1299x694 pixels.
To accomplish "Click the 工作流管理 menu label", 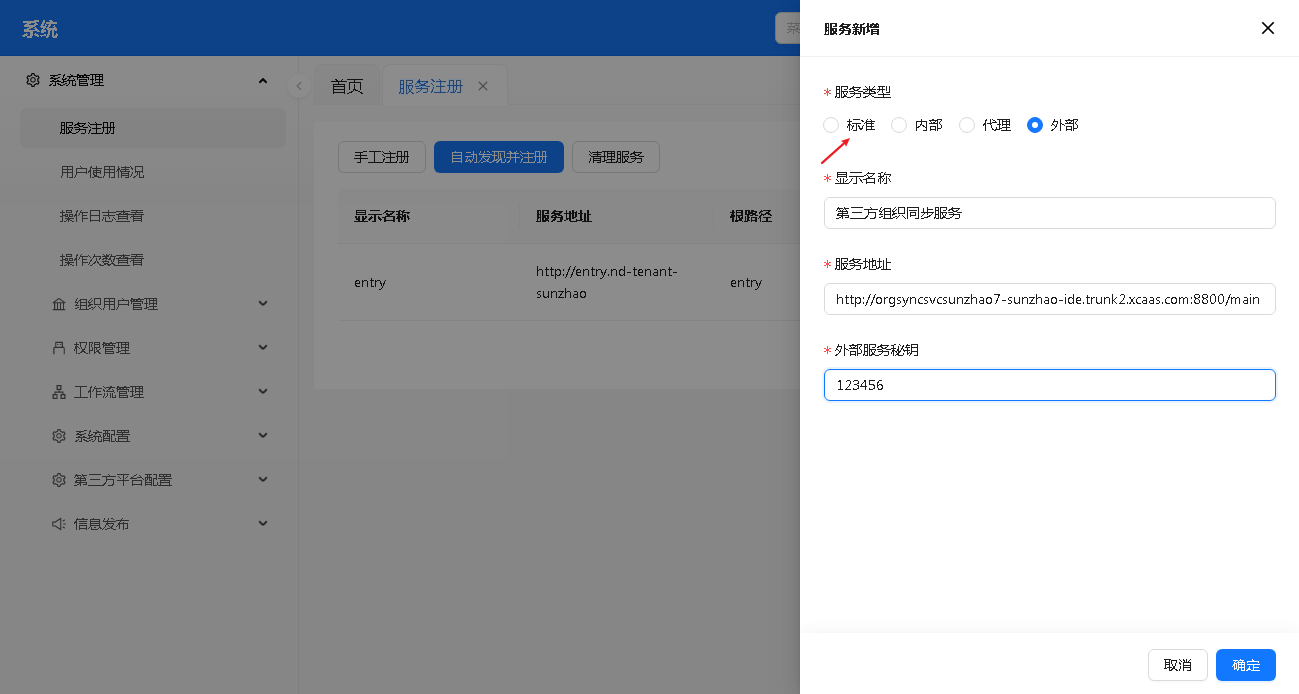I will [109, 392].
